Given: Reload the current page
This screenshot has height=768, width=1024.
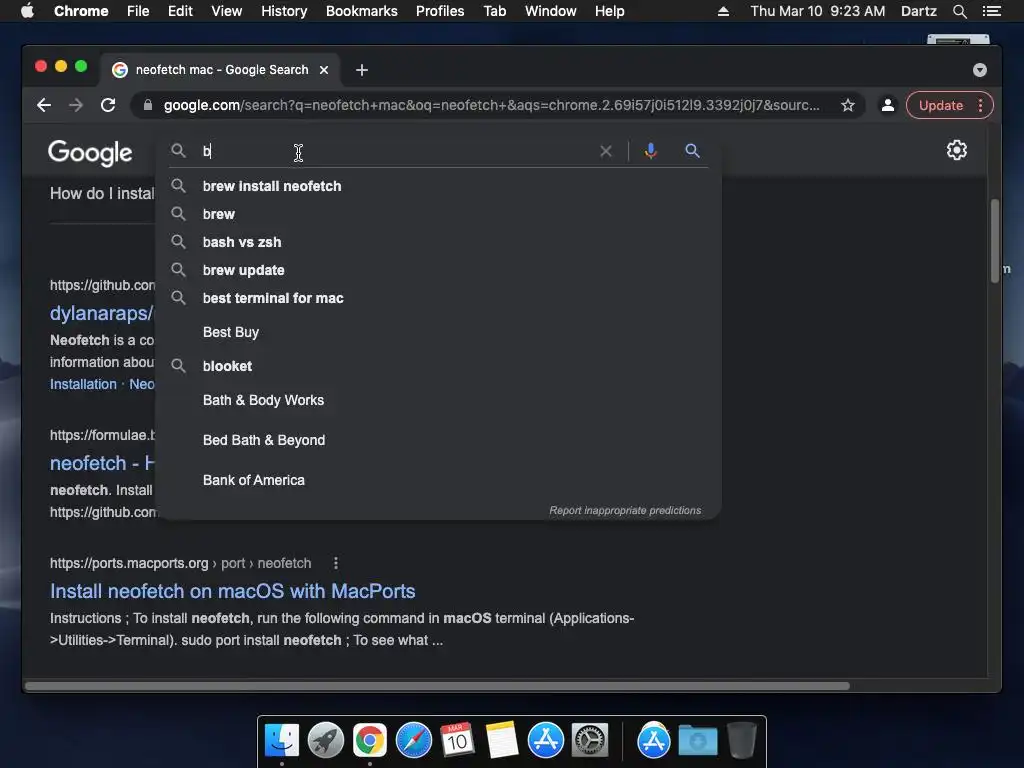Looking at the screenshot, I should pyautogui.click(x=108, y=105).
